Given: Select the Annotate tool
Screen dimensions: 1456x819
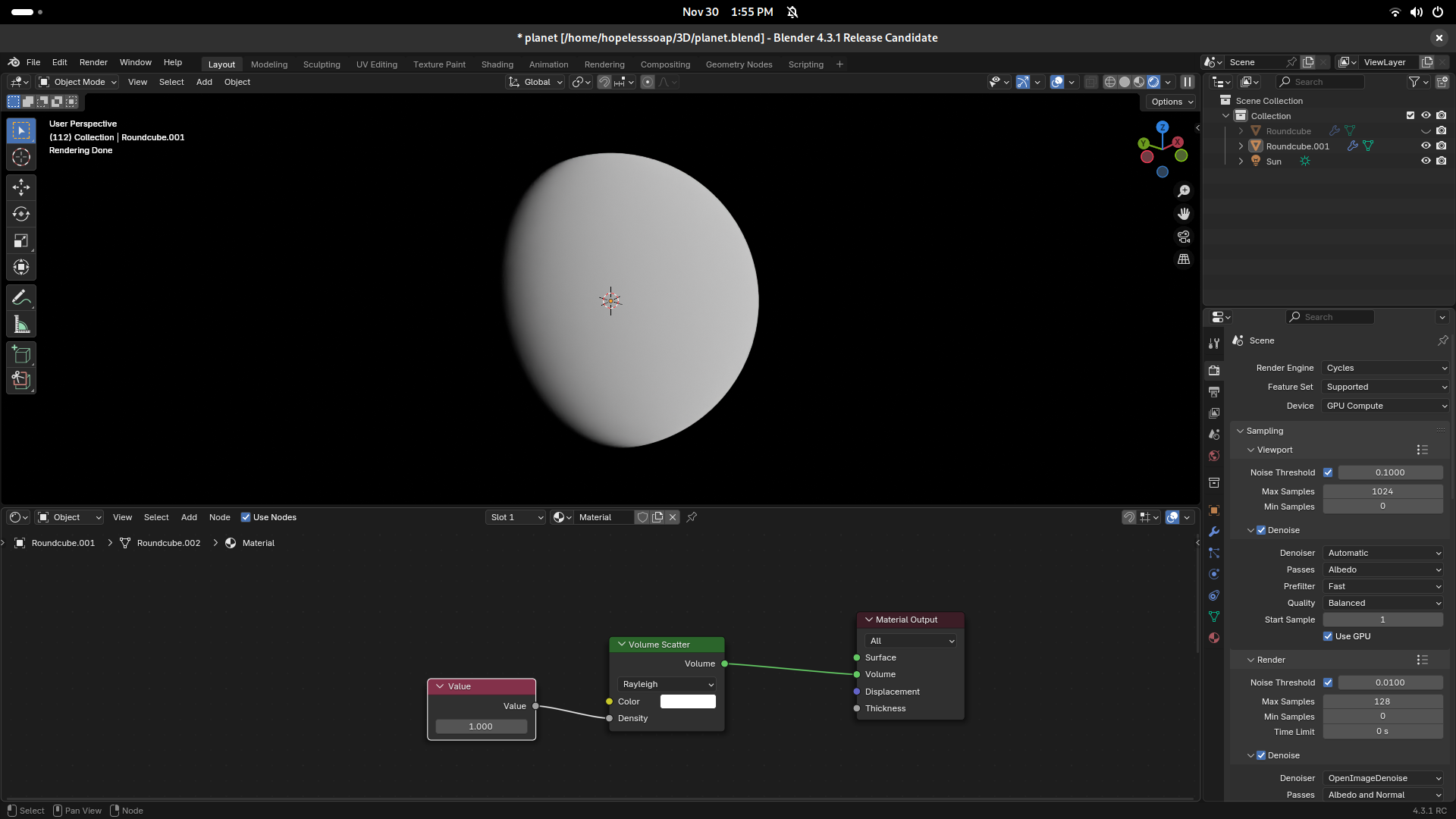Looking at the screenshot, I should [x=21, y=298].
